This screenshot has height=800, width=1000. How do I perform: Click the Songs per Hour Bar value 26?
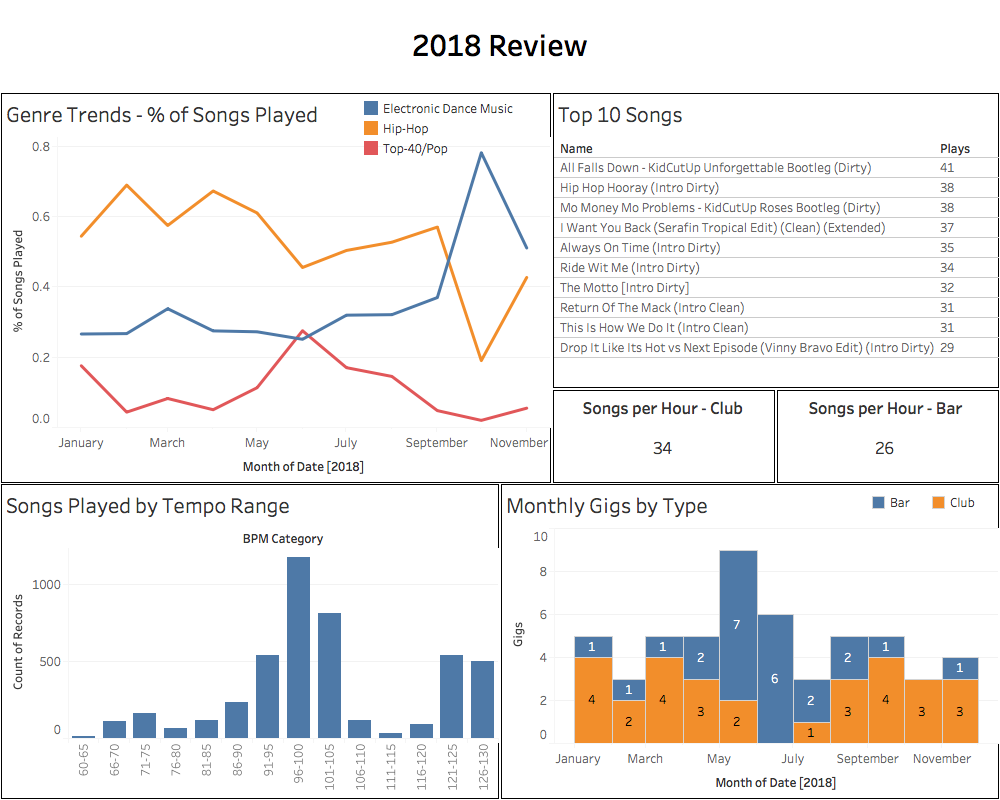tap(885, 448)
